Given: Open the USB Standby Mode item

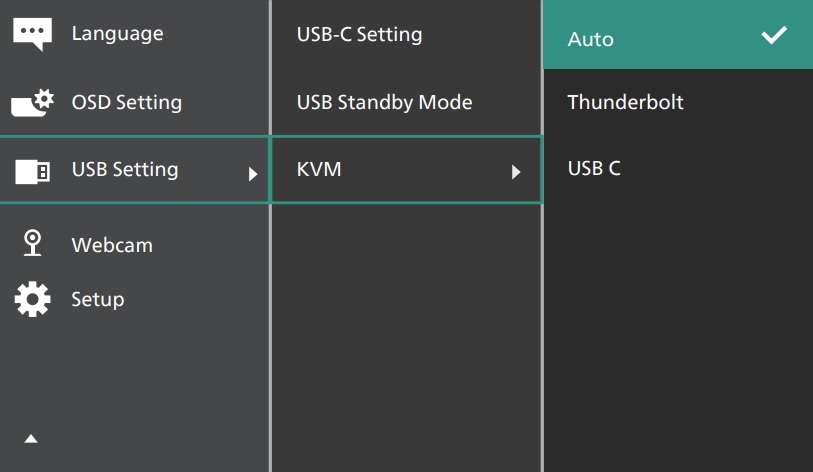Looking at the screenshot, I should click(384, 102).
